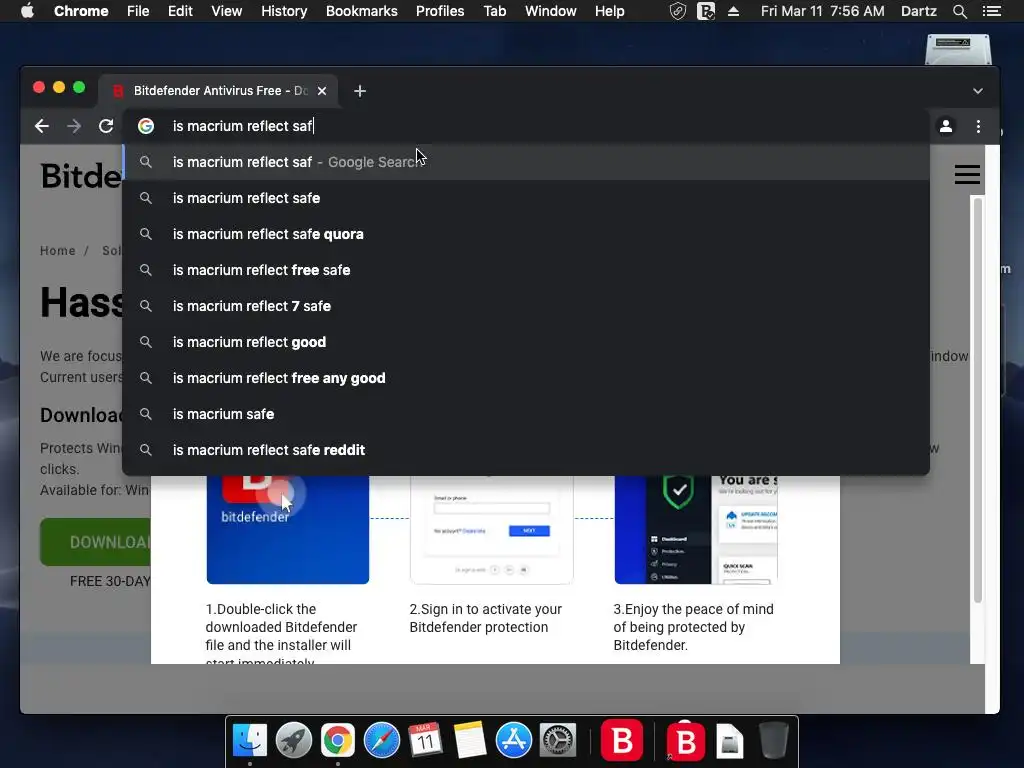Screen dimensions: 1024x768
Task: Open App Store from the Dock
Action: pos(513,741)
